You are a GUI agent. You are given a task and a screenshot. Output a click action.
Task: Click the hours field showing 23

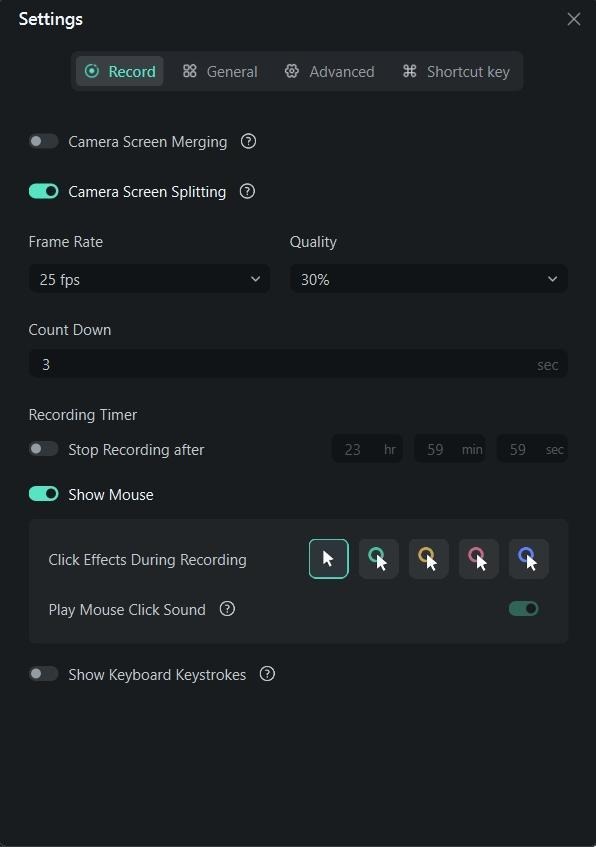click(367, 449)
